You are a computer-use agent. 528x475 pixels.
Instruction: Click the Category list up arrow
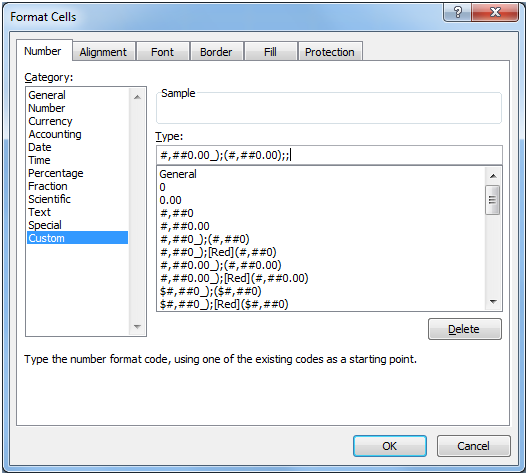[x=137, y=97]
